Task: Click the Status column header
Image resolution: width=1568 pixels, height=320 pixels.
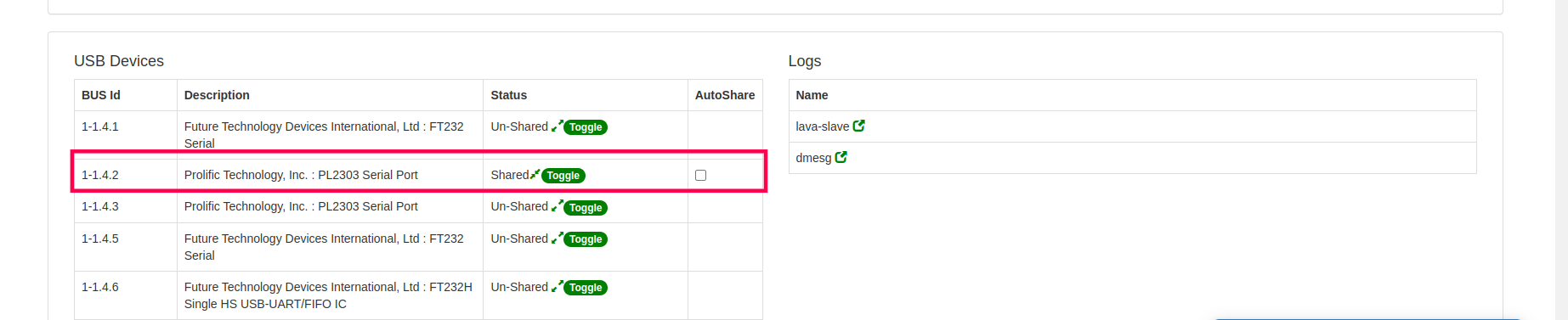Action: click(x=508, y=95)
